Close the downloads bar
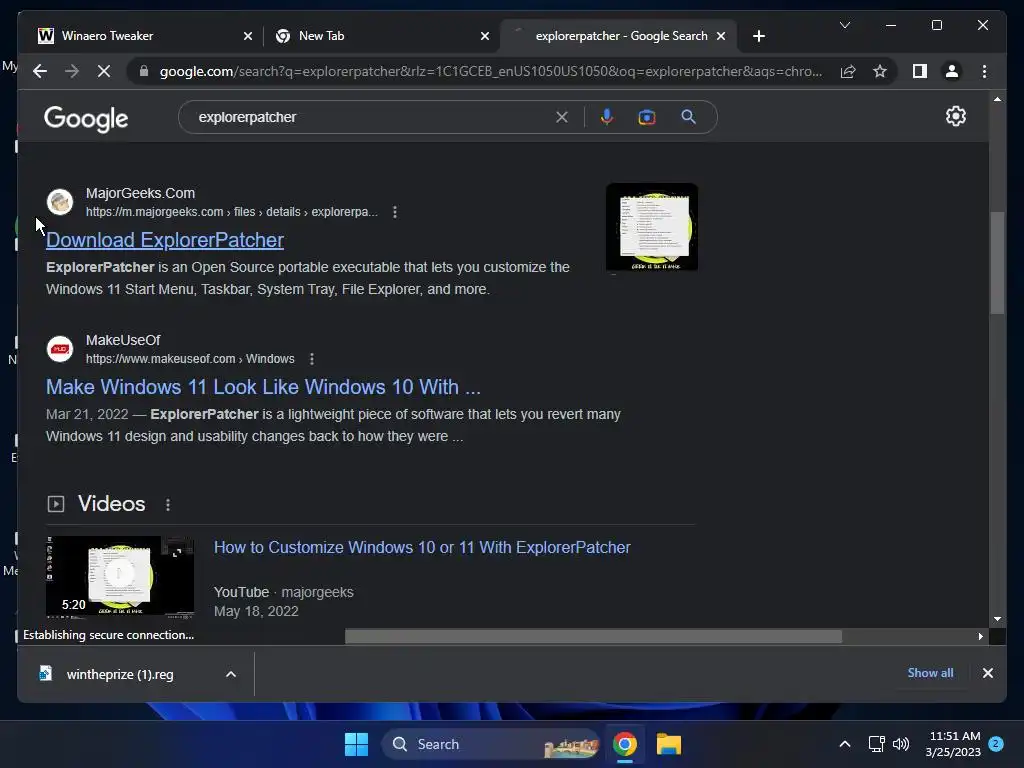 [x=987, y=673]
